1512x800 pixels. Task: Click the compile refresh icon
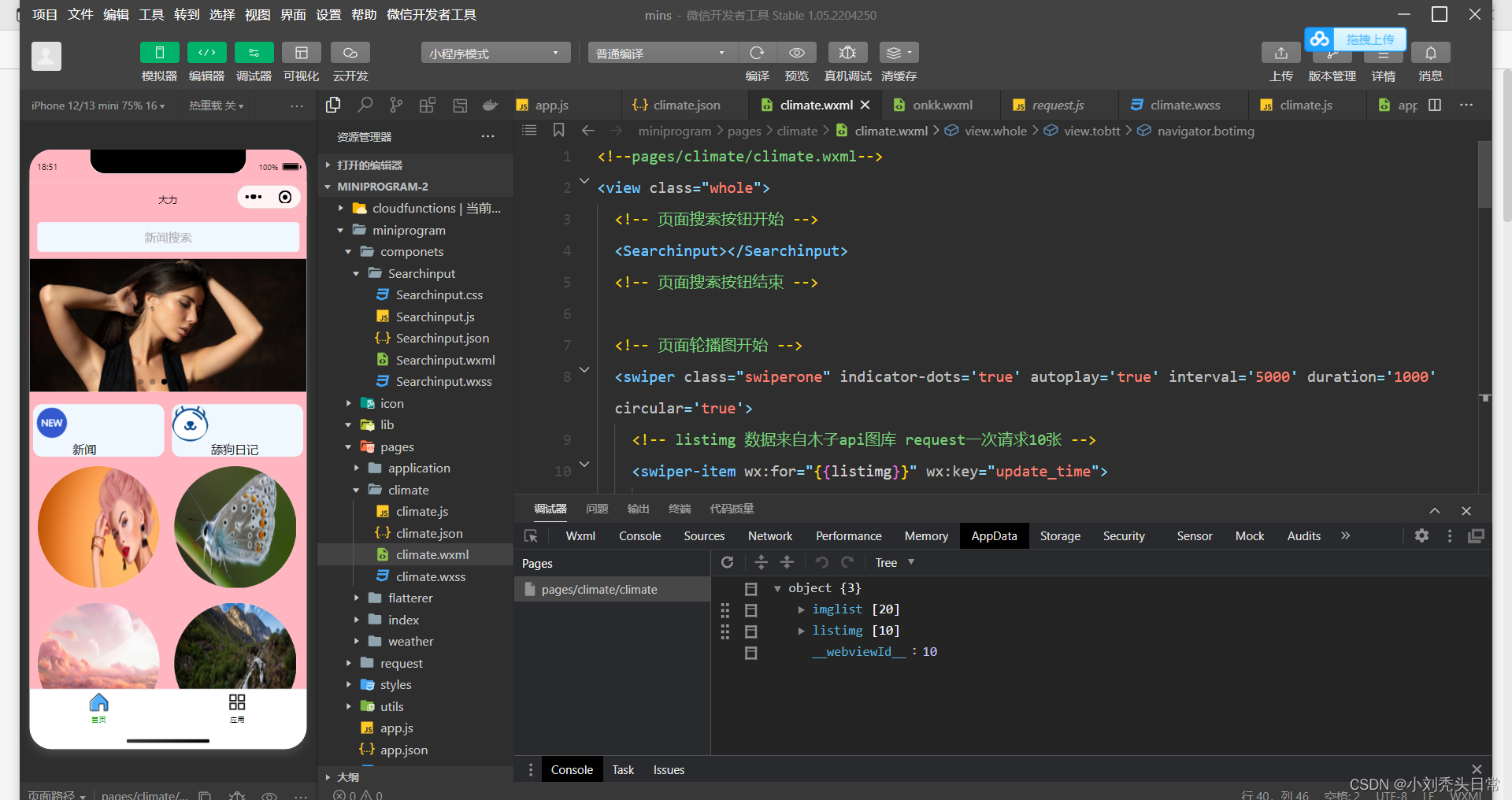[x=757, y=53]
